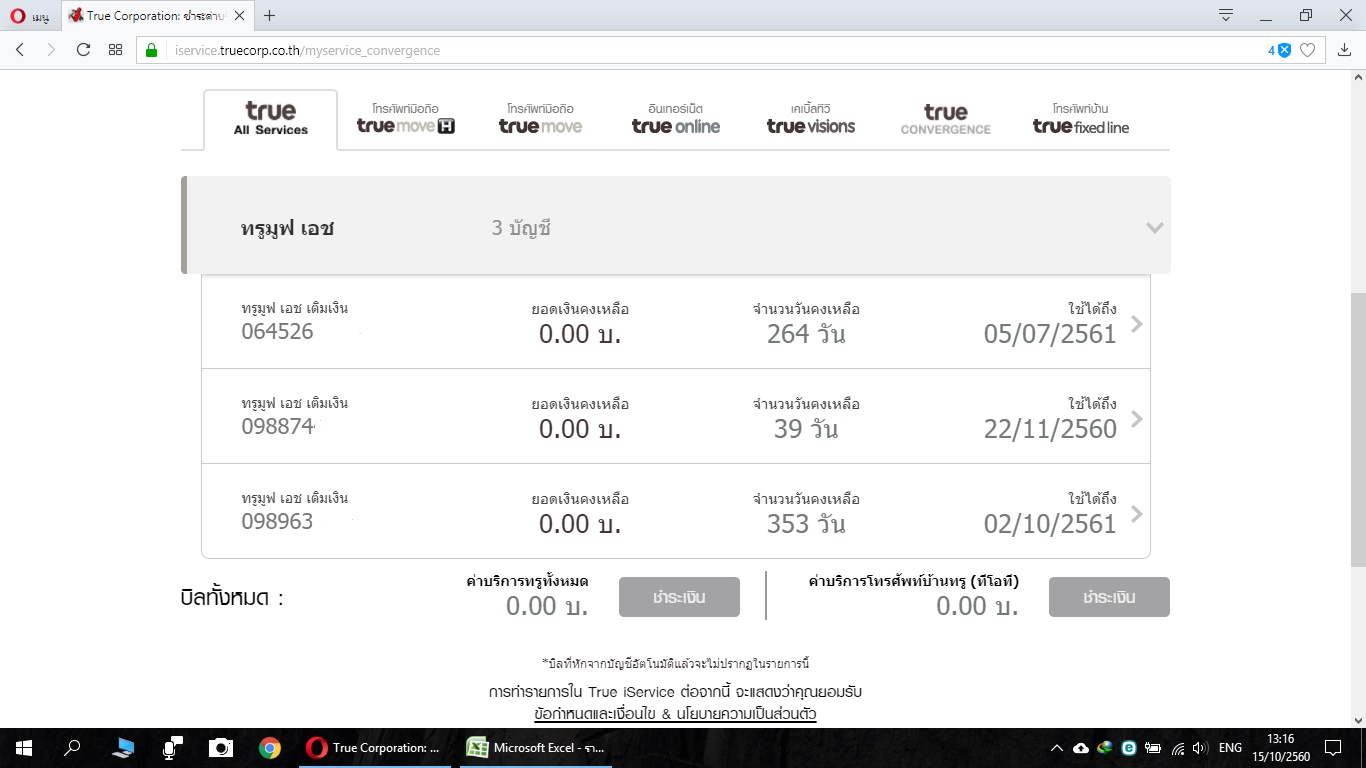This screenshot has height=768, width=1366.
Task: Go back to the previous page
Action: tap(20, 50)
